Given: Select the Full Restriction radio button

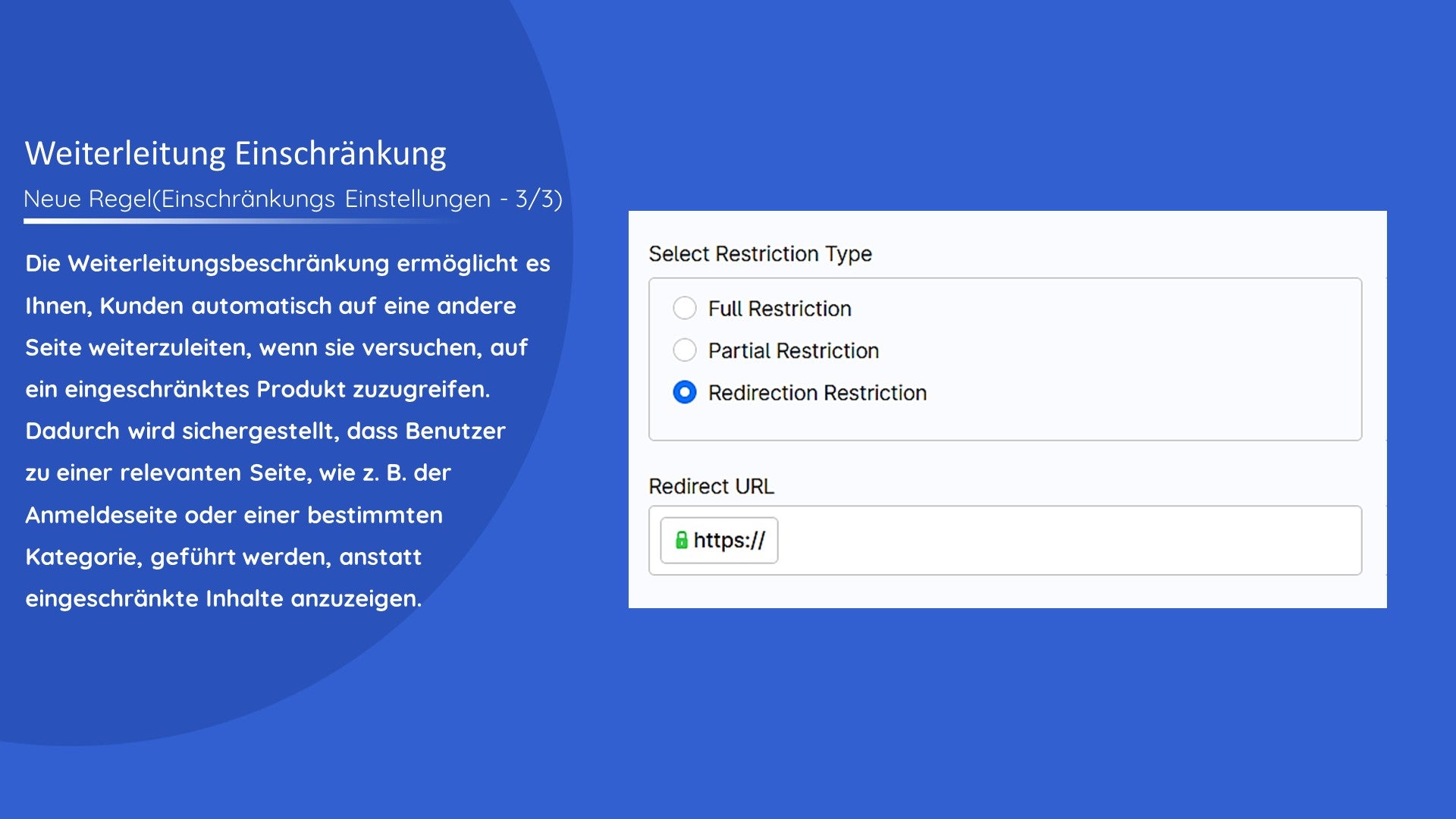Looking at the screenshot, I should (x=684, y=308).
